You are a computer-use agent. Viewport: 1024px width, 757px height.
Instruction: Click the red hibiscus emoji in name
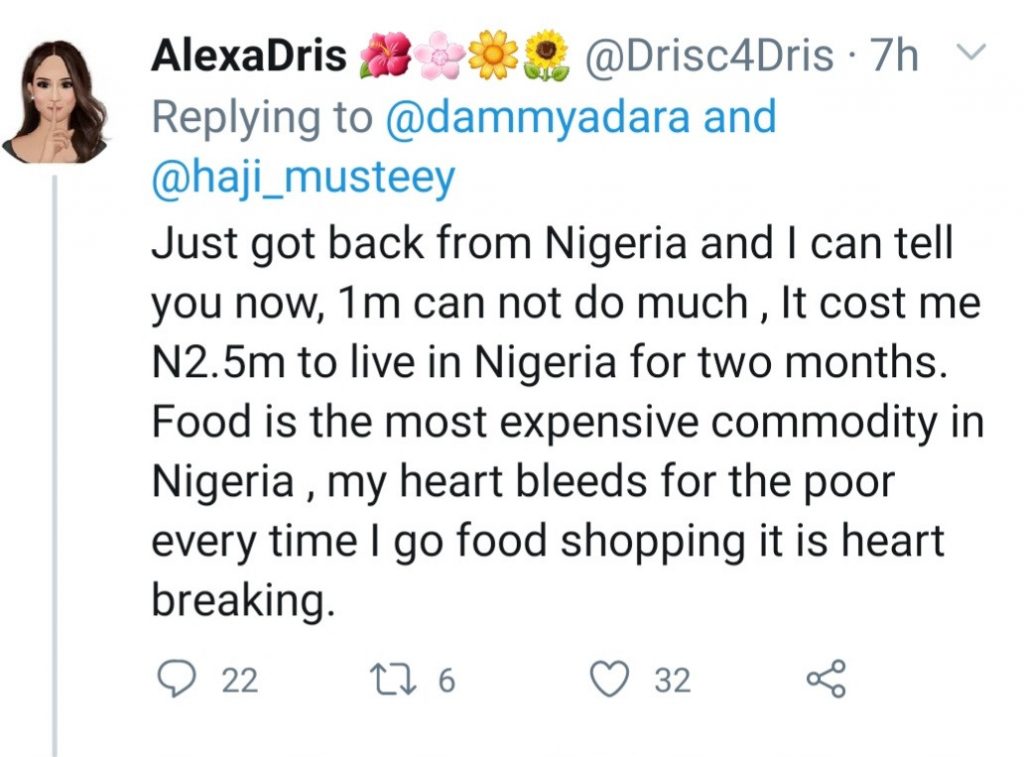point(384,57)
